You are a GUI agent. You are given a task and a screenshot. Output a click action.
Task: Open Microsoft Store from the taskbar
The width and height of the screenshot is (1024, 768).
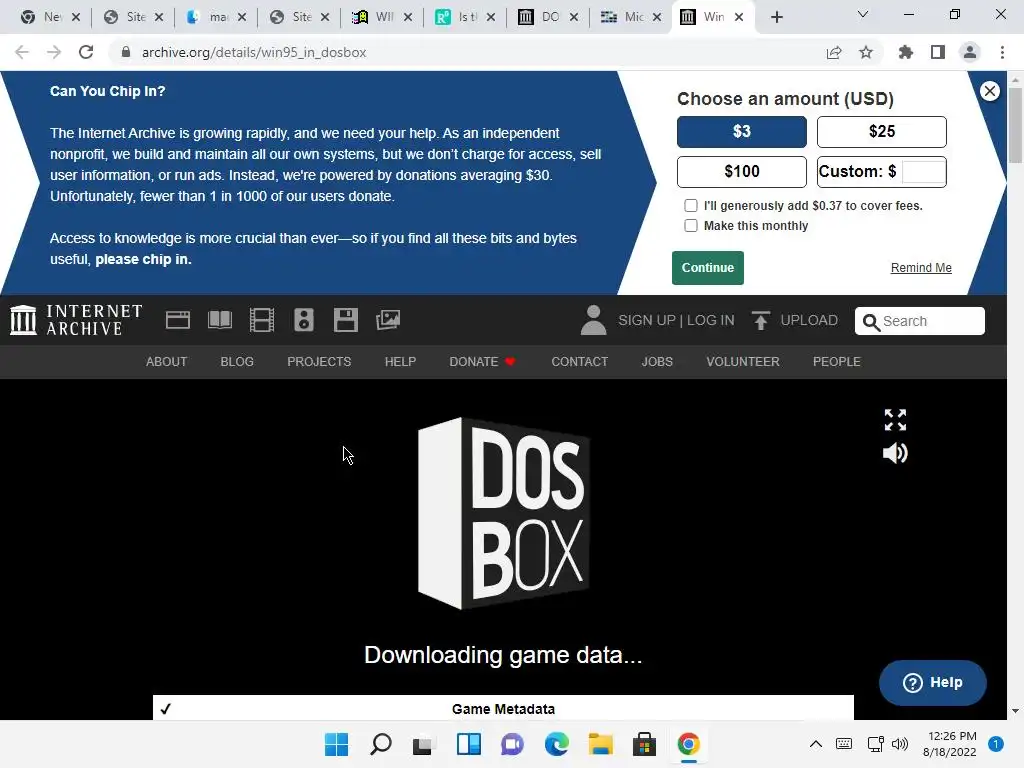coord(644,744)
